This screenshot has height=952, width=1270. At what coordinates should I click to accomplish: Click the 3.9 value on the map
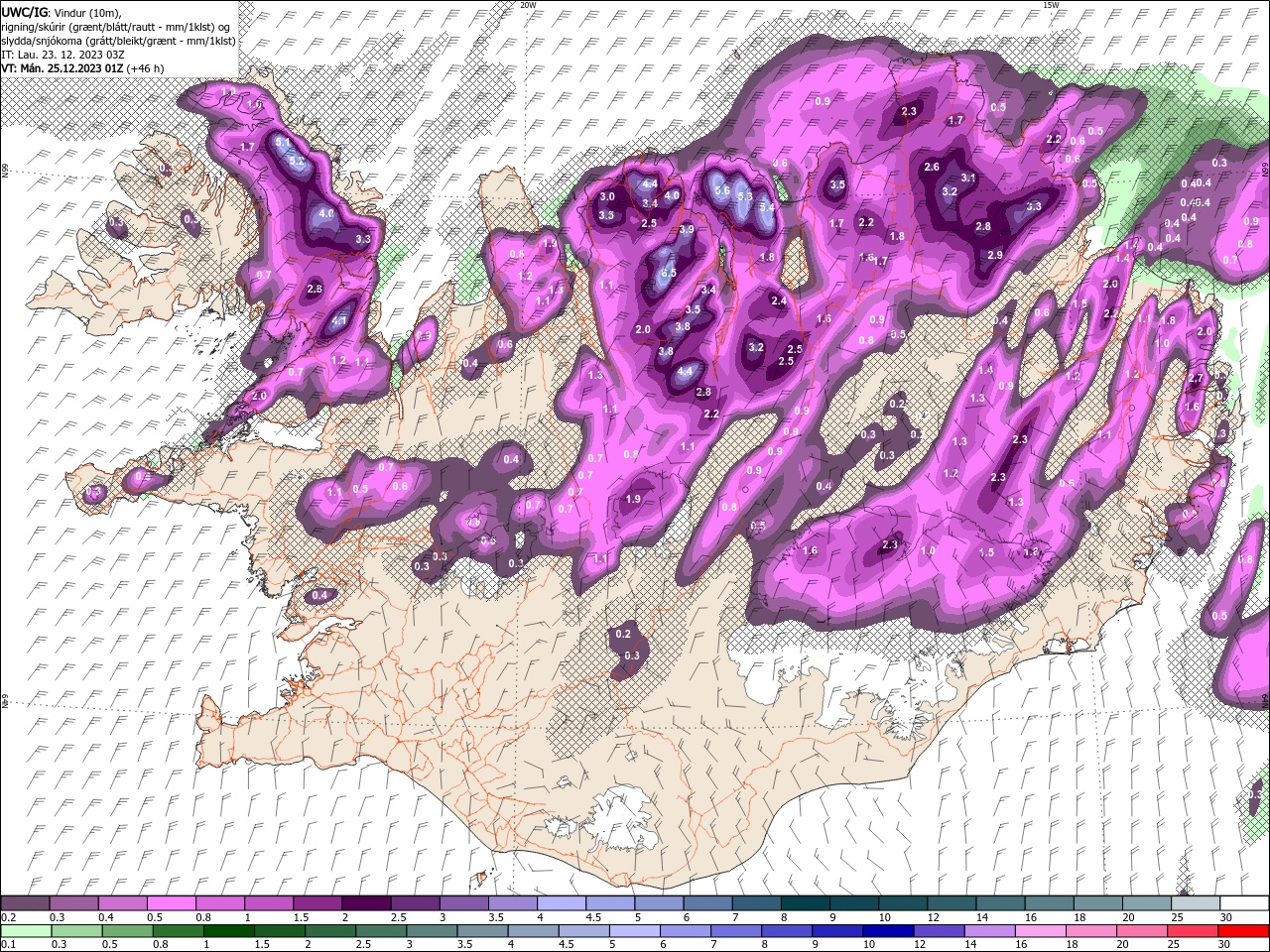tap(686, 230)
